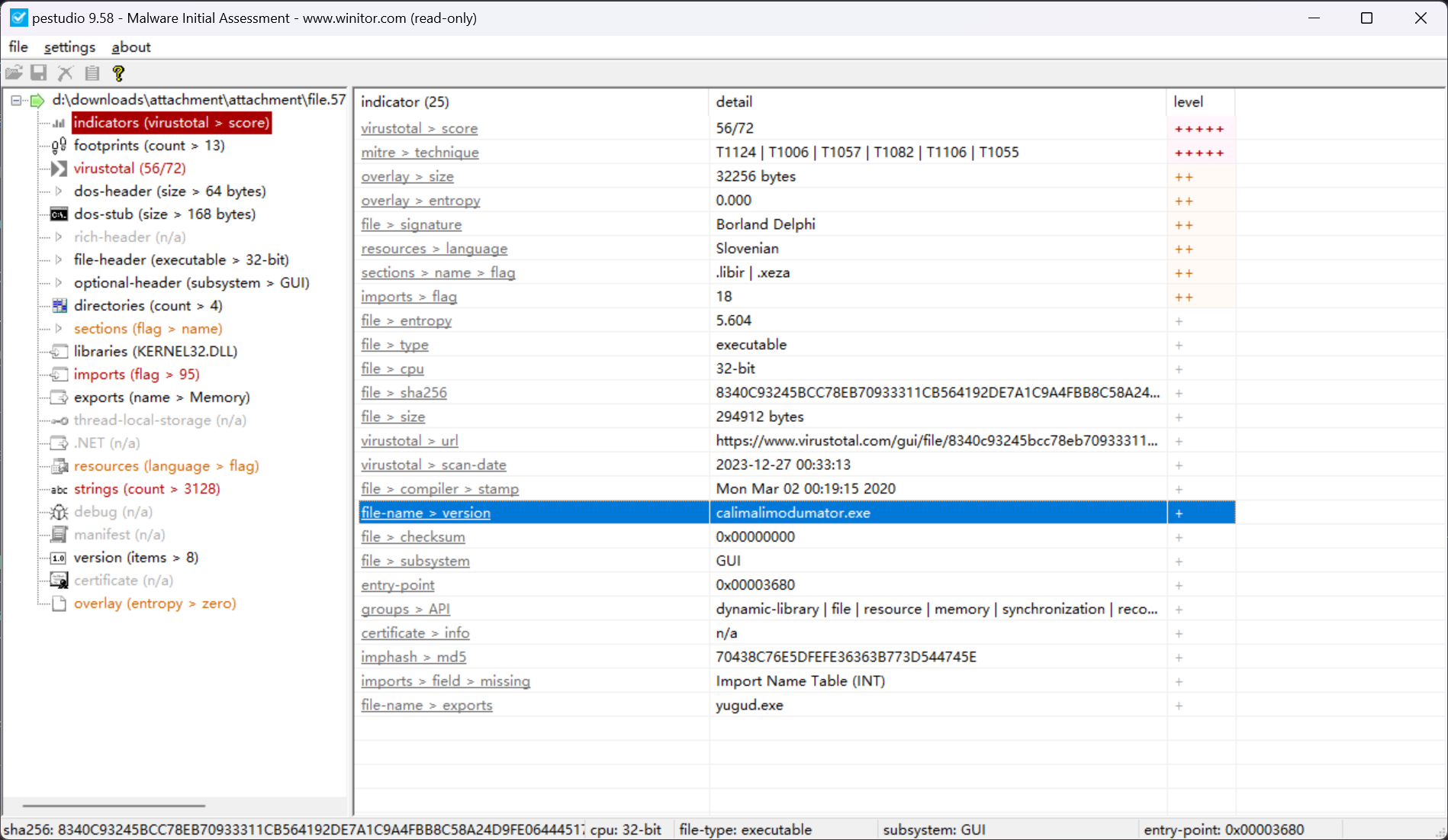Open the settings menu
The width and height of the screenshot is (1448, 840).
pos(69,47)
